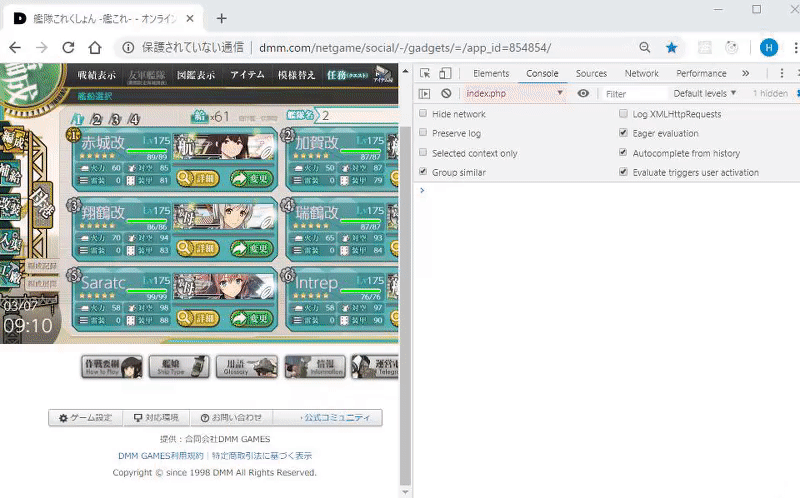The image size is (800, 498).
Task: Click the zoom magnifier icon in address bar
Action: coord(644,47)
